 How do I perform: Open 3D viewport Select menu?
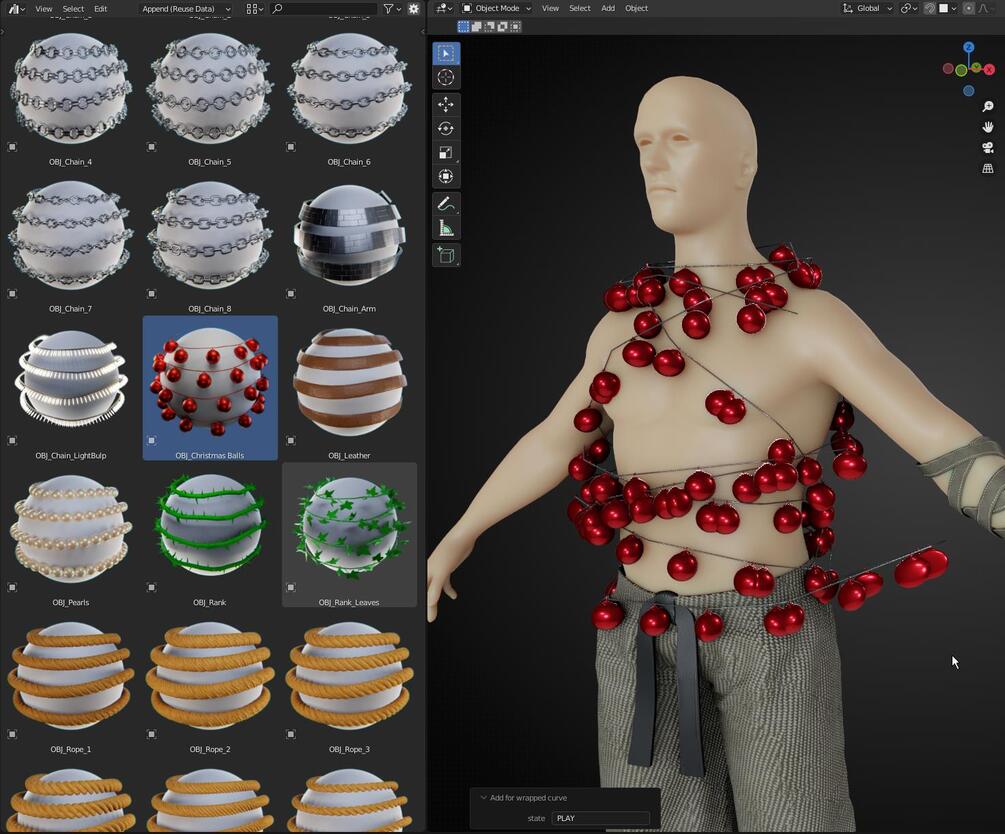tap(579, 8)
